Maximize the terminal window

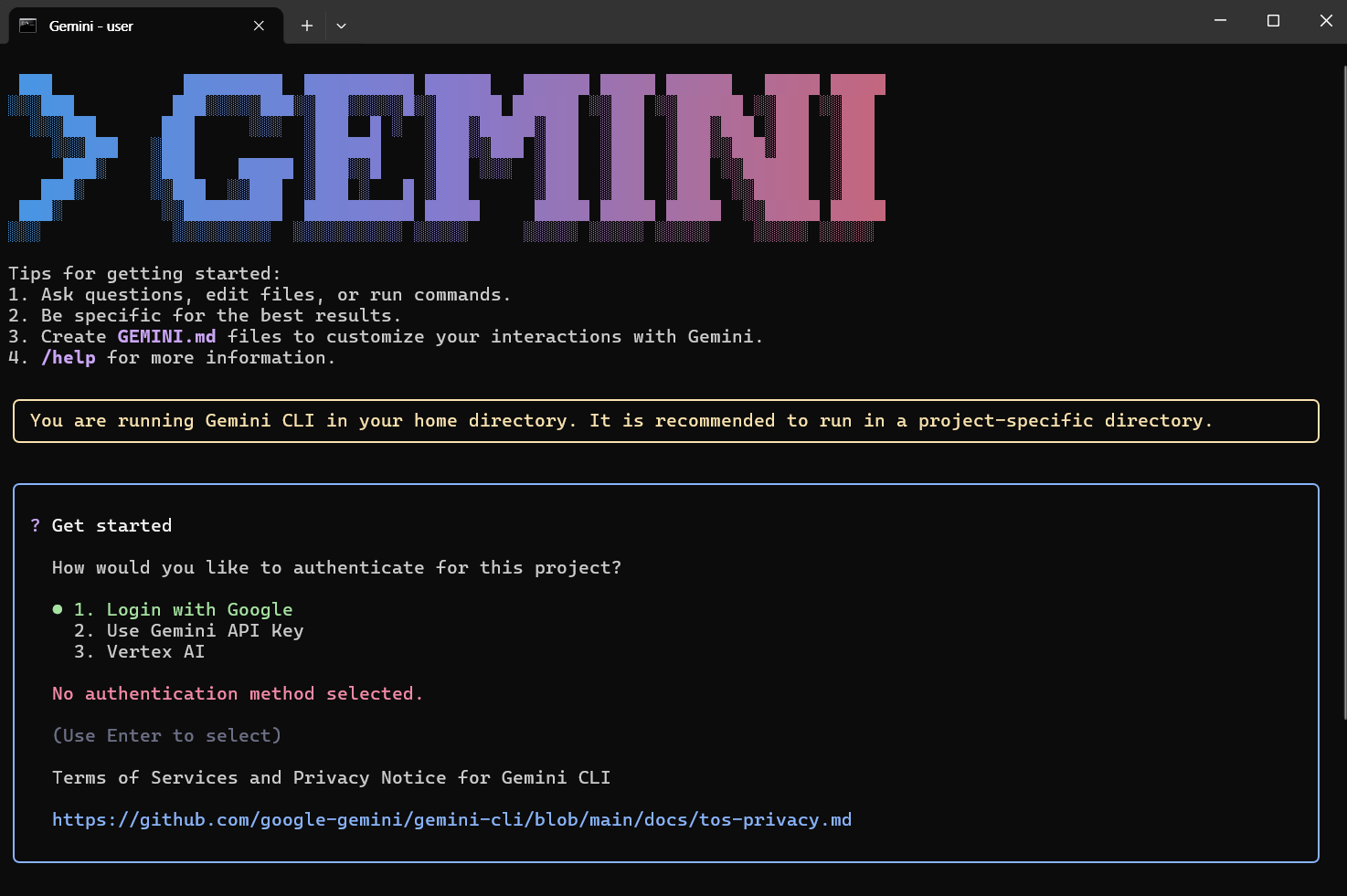1273,20
